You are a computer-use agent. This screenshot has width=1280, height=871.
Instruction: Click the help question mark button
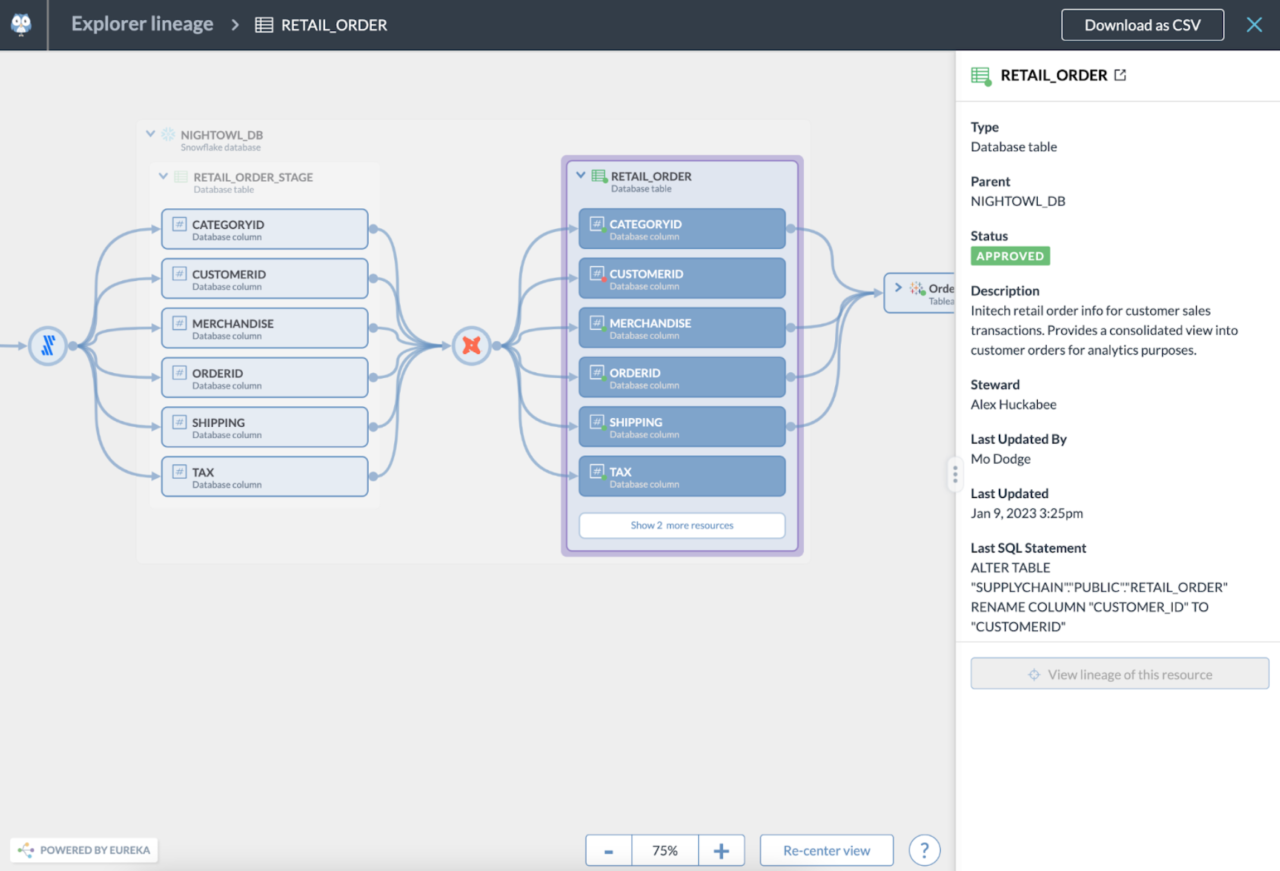tap(925, 850)
